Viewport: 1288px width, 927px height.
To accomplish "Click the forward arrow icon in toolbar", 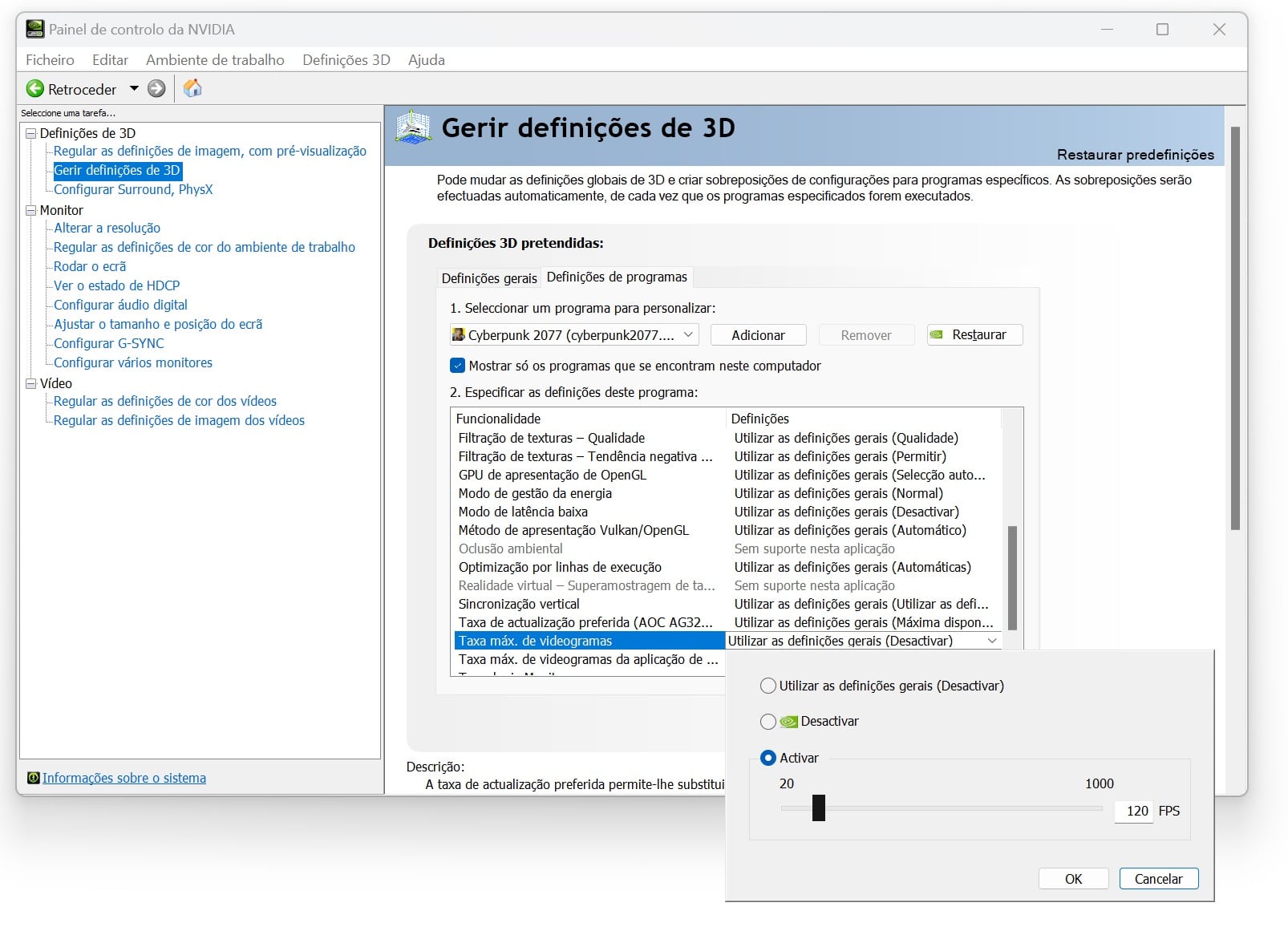I will 156,89.
